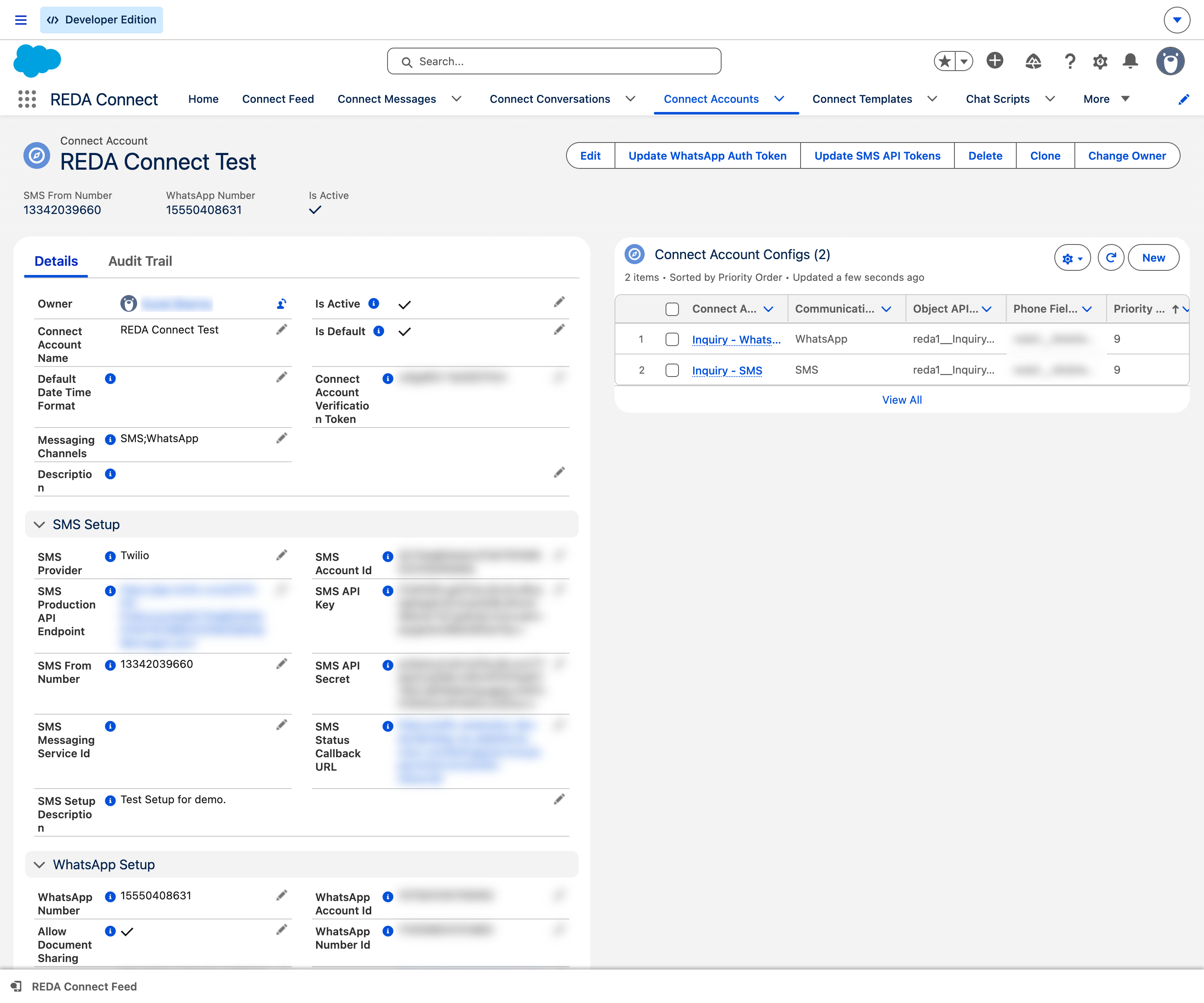Open the Connect Feed nav item
This screenshot has height=1003, width=1204.
pyautogui.click(x=278, y=99)
